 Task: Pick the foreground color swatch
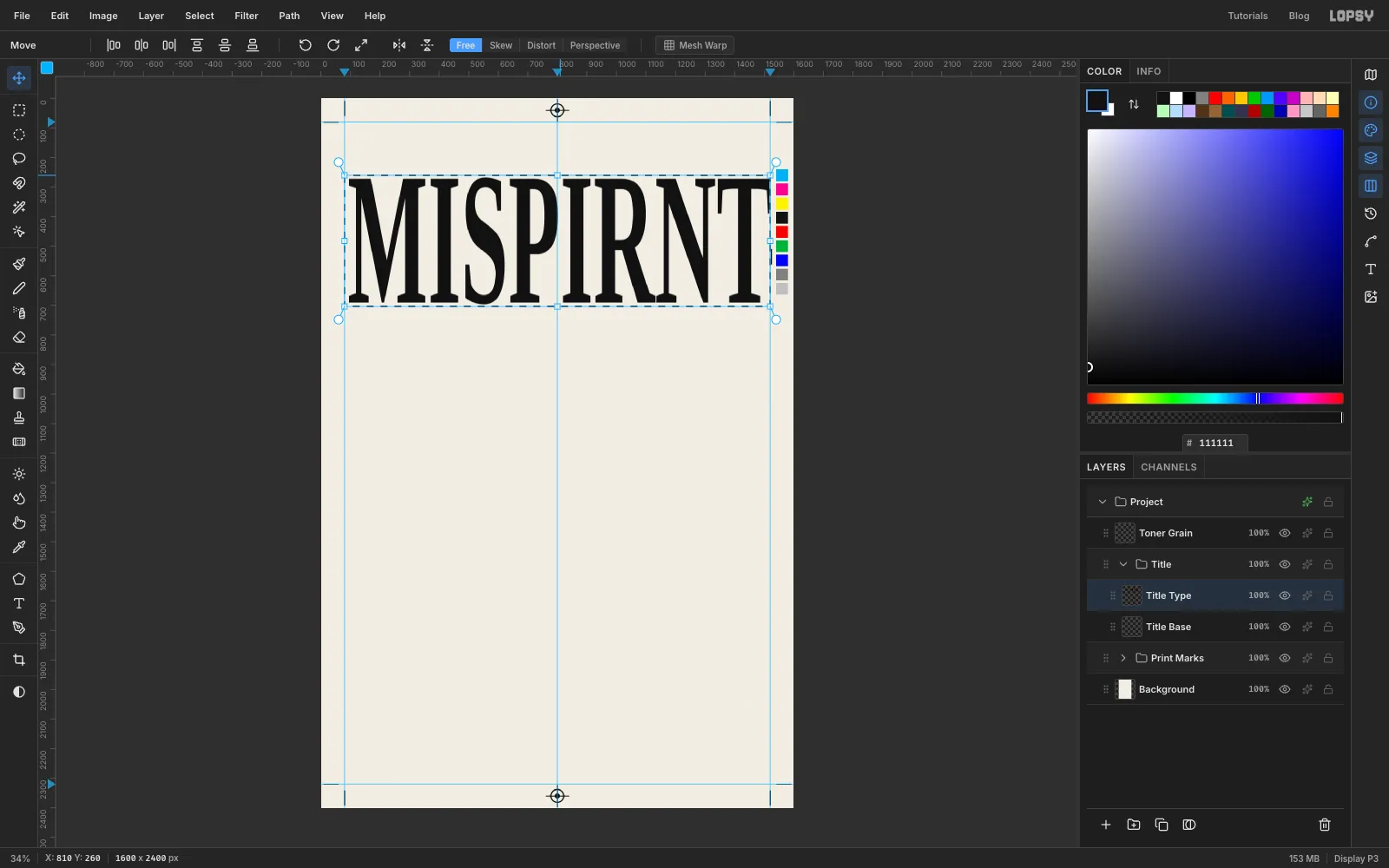pyautogui.click(x=1097, y=101)
